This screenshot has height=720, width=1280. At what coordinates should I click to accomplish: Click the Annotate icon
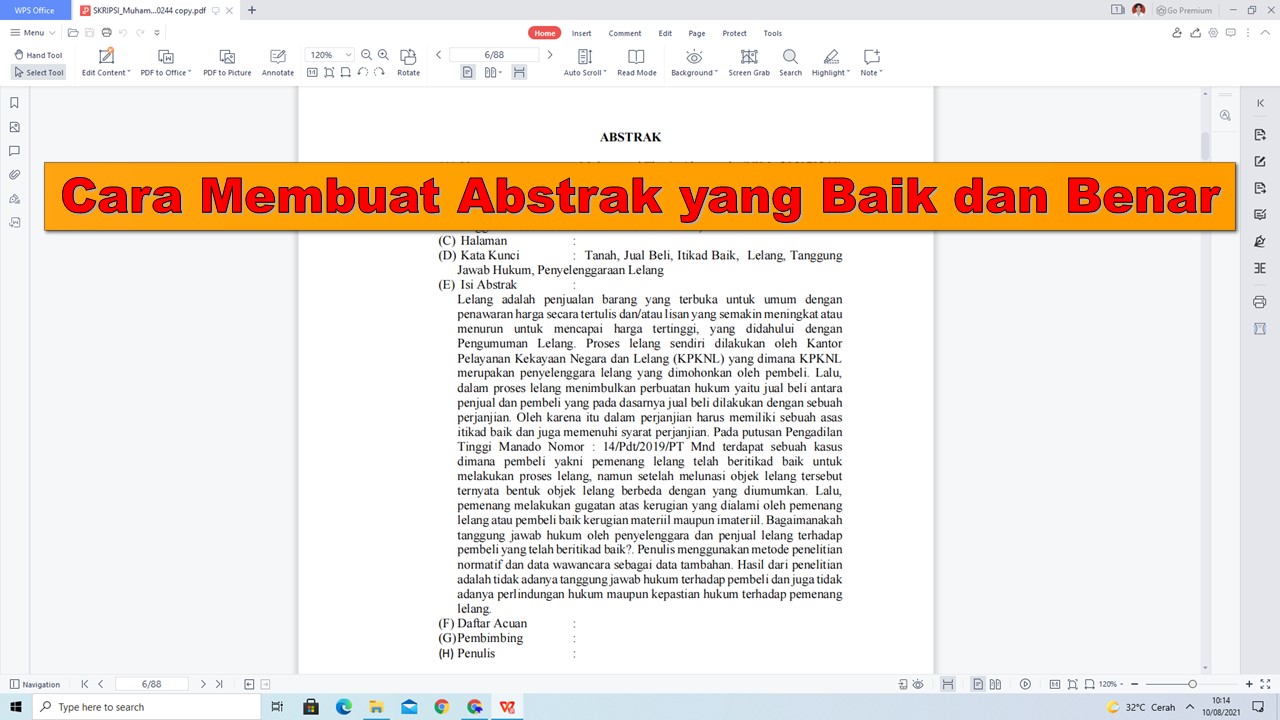pos(277,62)
